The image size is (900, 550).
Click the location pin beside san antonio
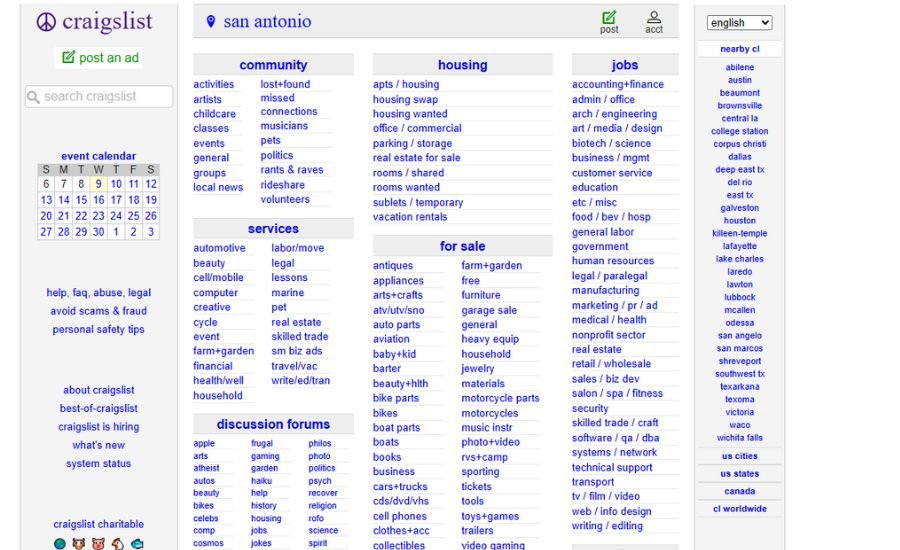pyautogui.click(x=211, y=22)
